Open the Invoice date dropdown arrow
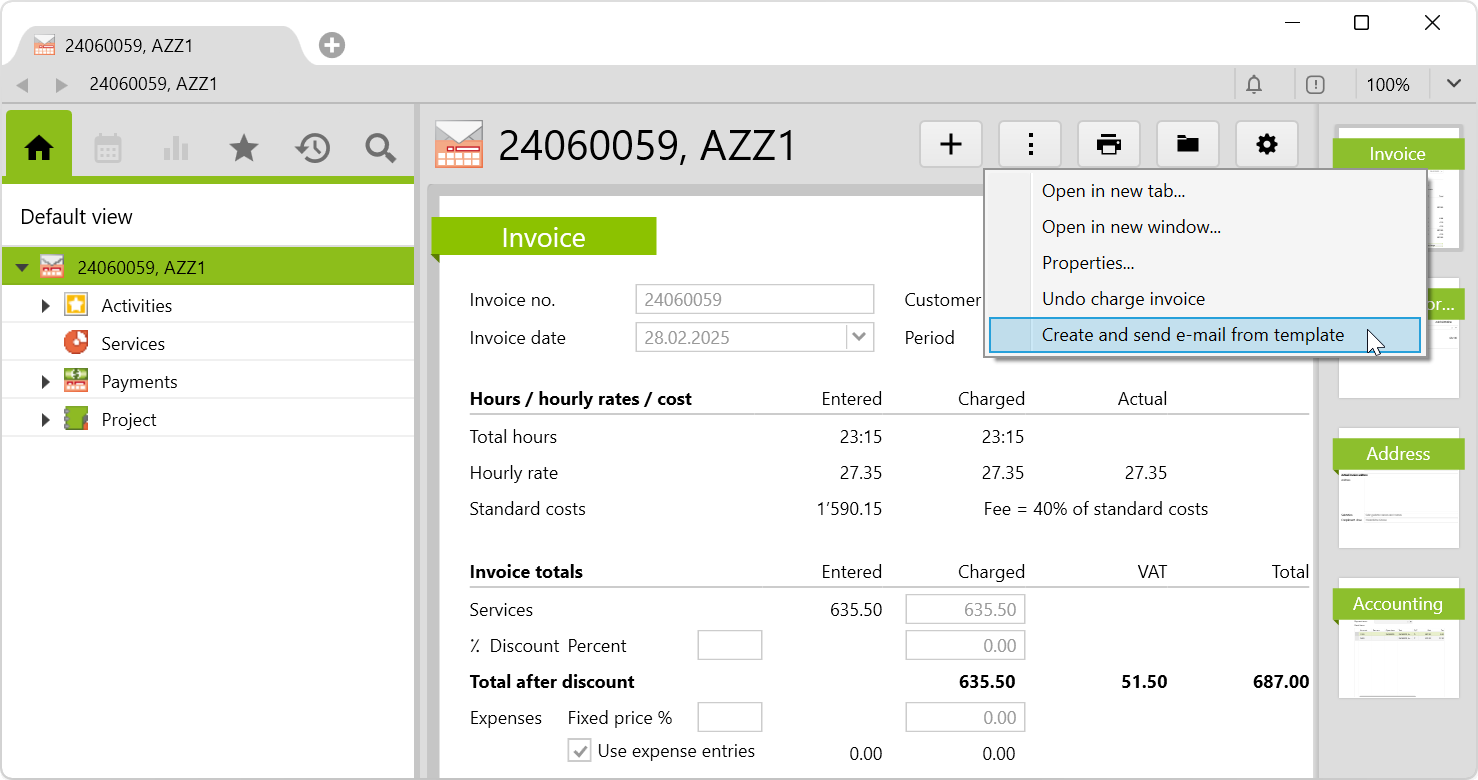 [x=859, y=338]
